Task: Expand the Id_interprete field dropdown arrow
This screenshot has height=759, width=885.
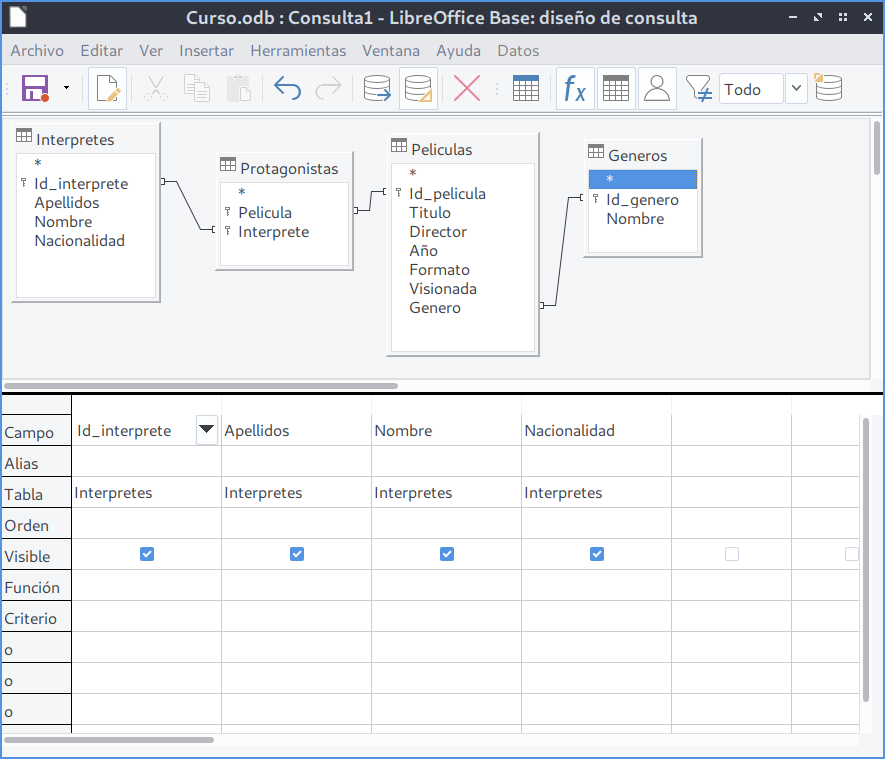Action: pyautogui.click(x=207, y=430)
